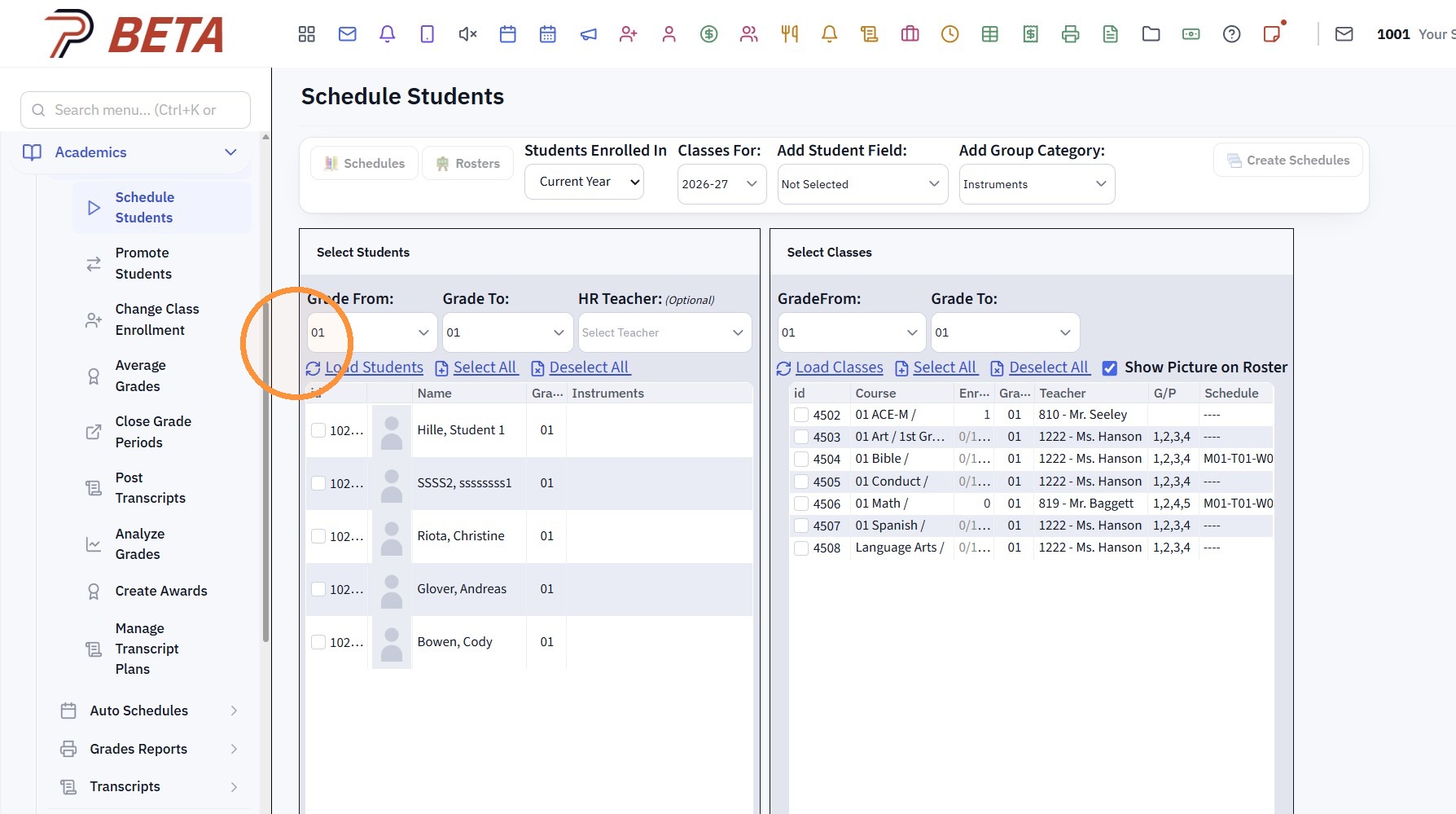This screenshot has height=814, width=1456.
Task: Open the classes Grade To dropdown
Action: pyautogui.click(x=1005, y=332)
